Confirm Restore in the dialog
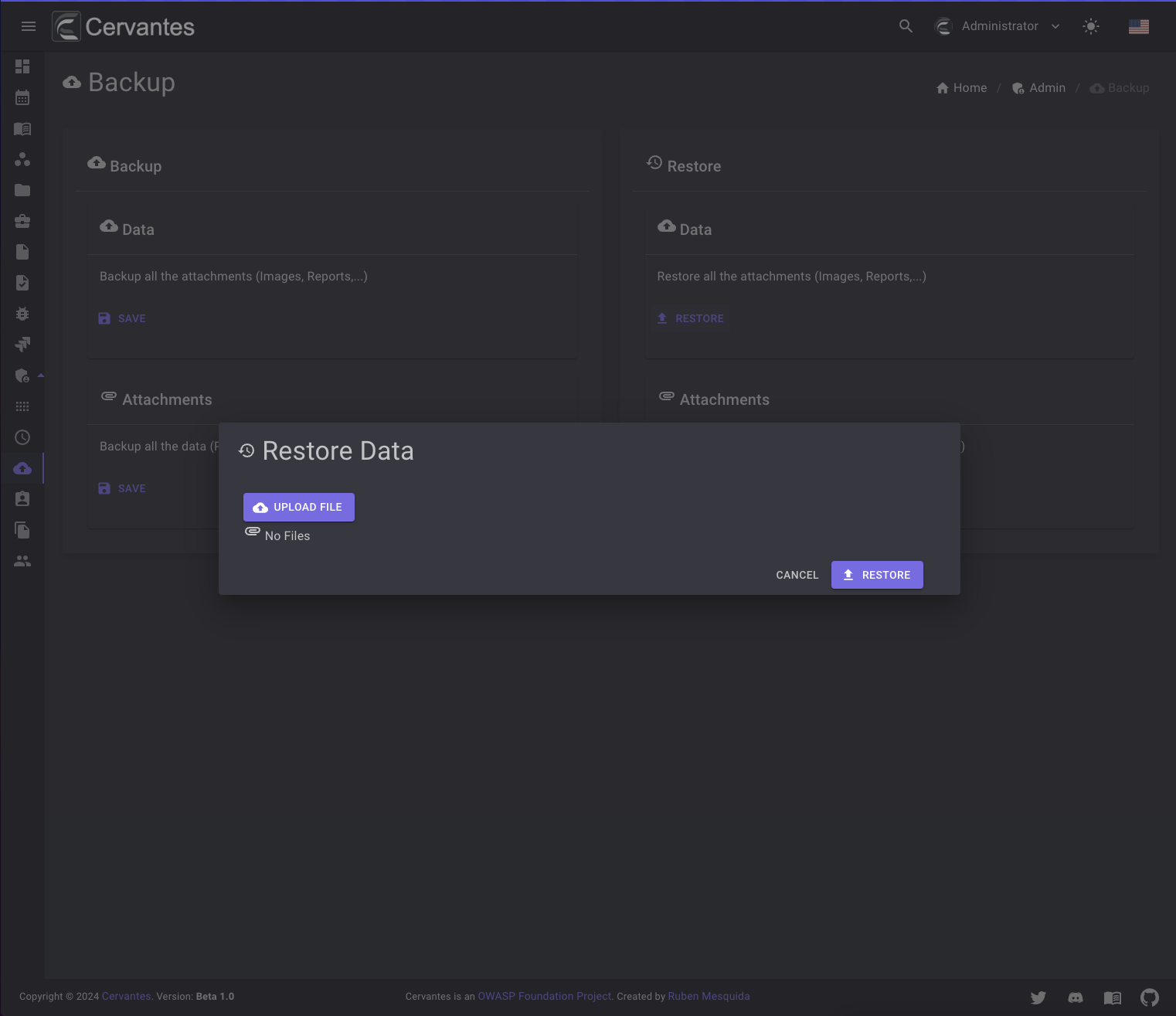 coord(877,575)
